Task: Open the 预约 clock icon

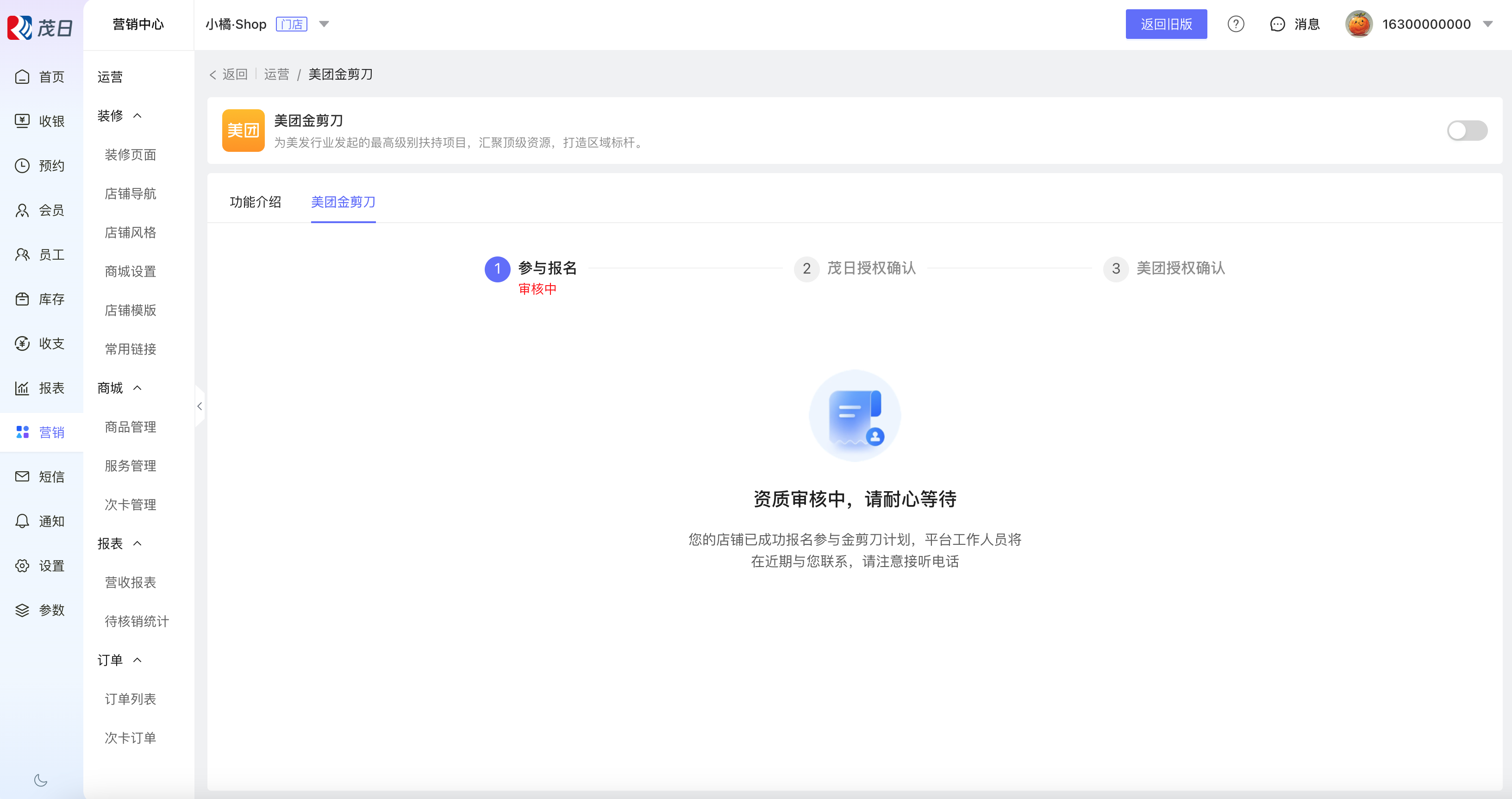Action: (22, 166)
